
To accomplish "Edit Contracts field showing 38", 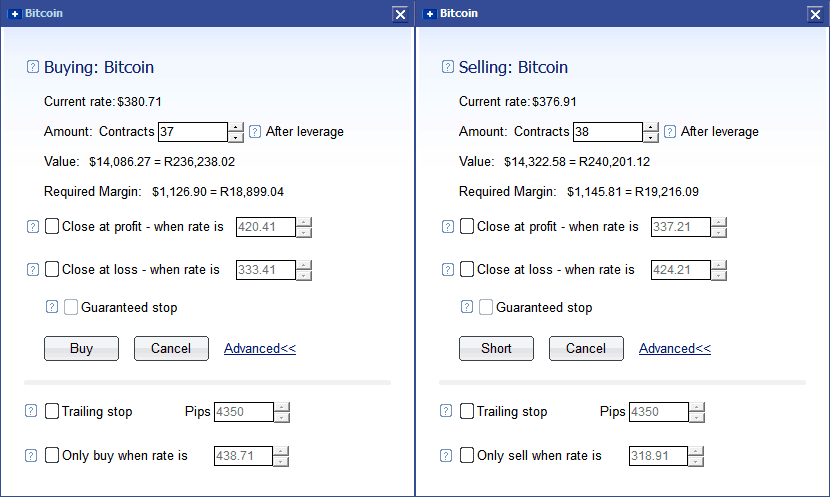I will (x=608, y=132).
